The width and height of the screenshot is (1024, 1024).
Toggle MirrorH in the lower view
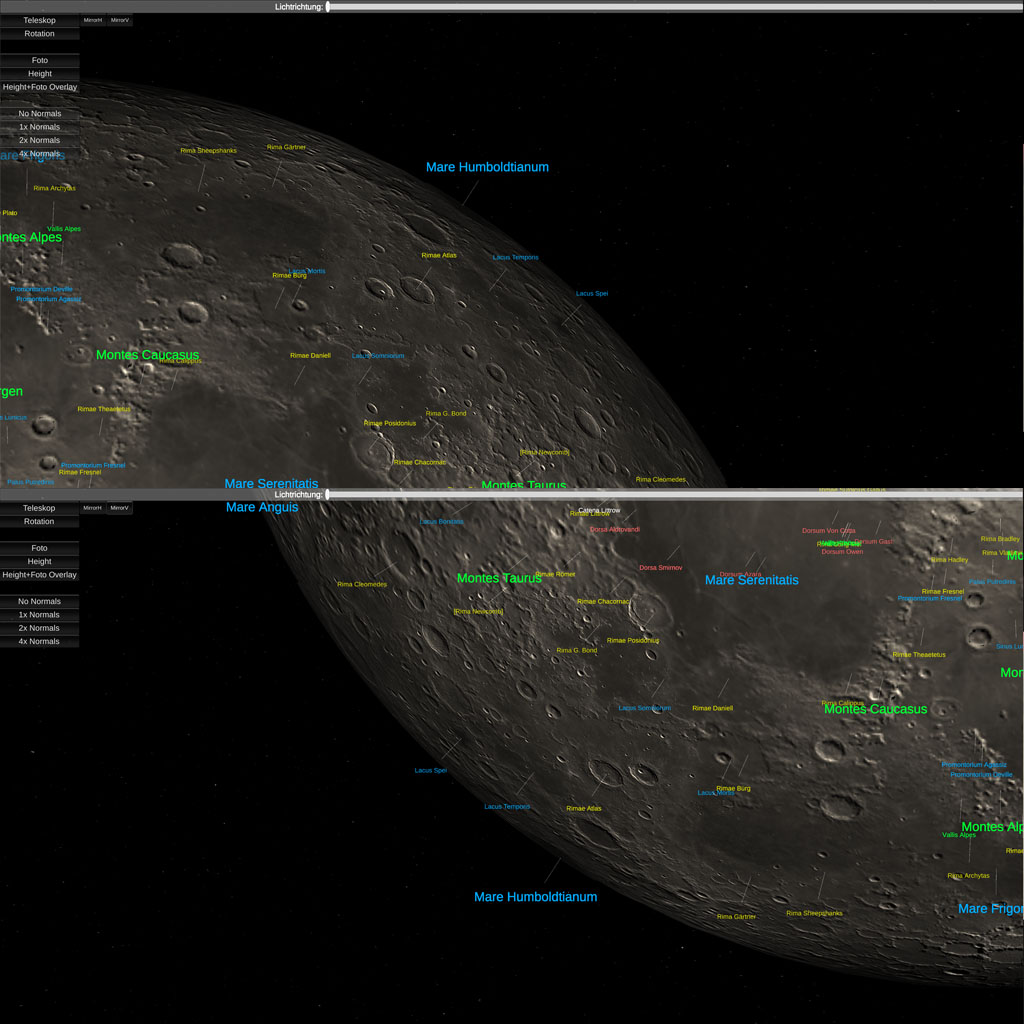(92, 508)
